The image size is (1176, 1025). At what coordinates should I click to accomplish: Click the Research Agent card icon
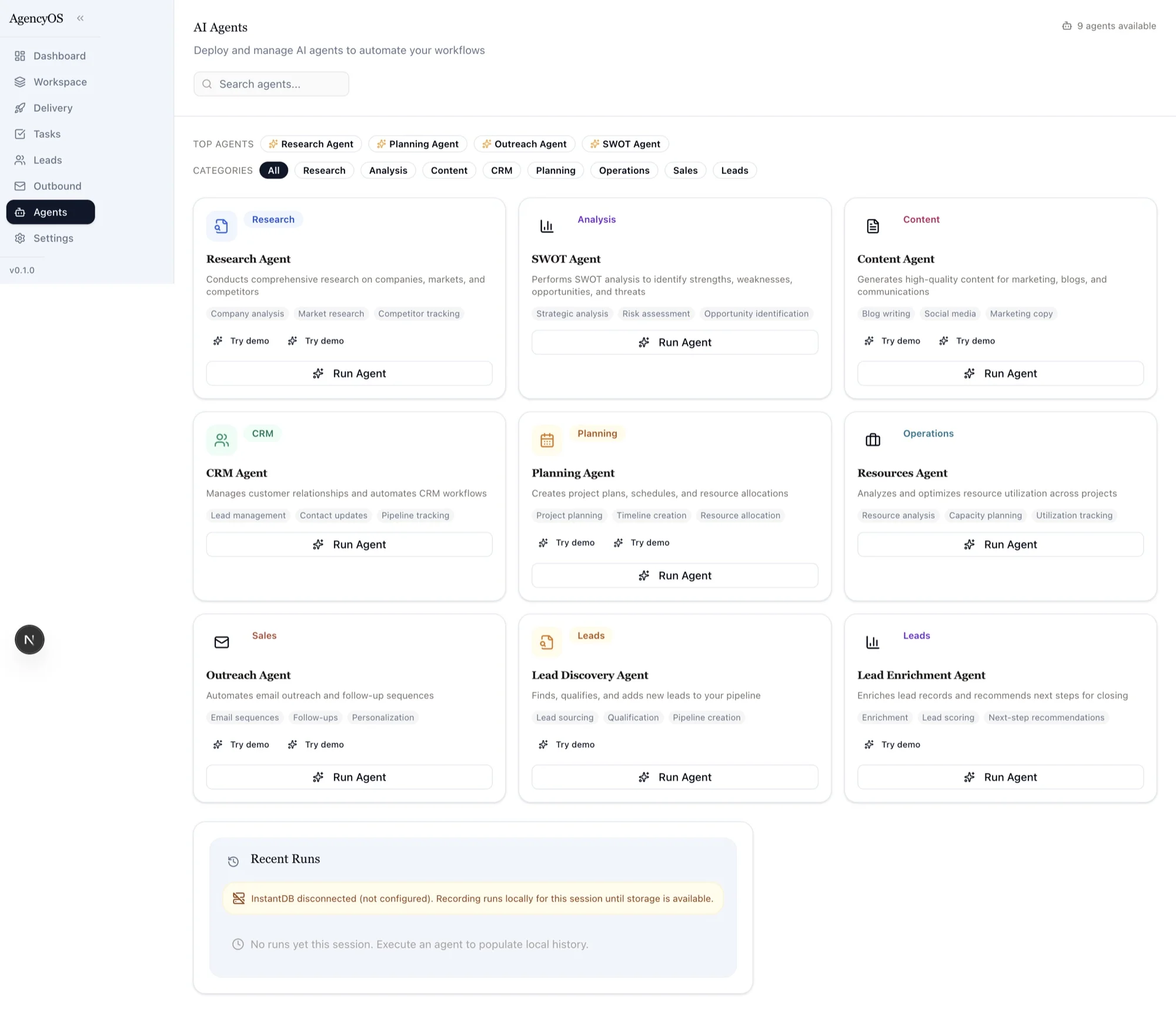[221, 226]
